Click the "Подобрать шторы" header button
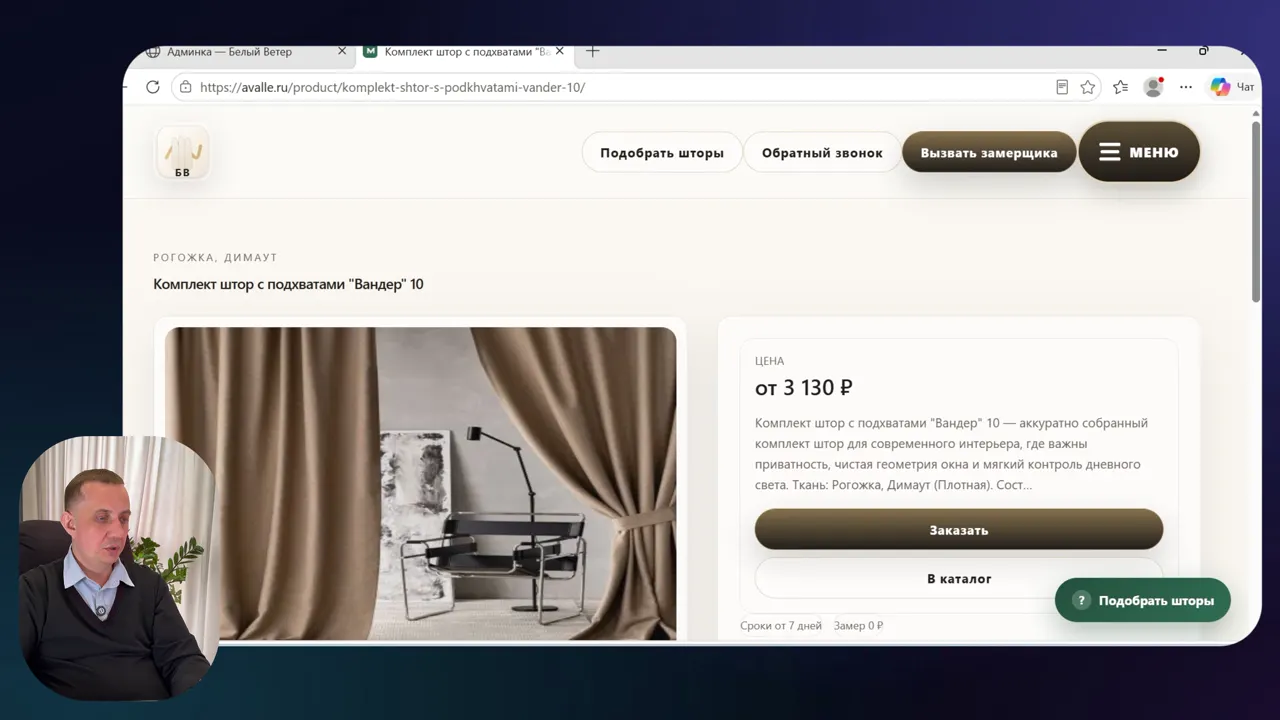This screenshot has height=720, width=1280. (662, 153)
